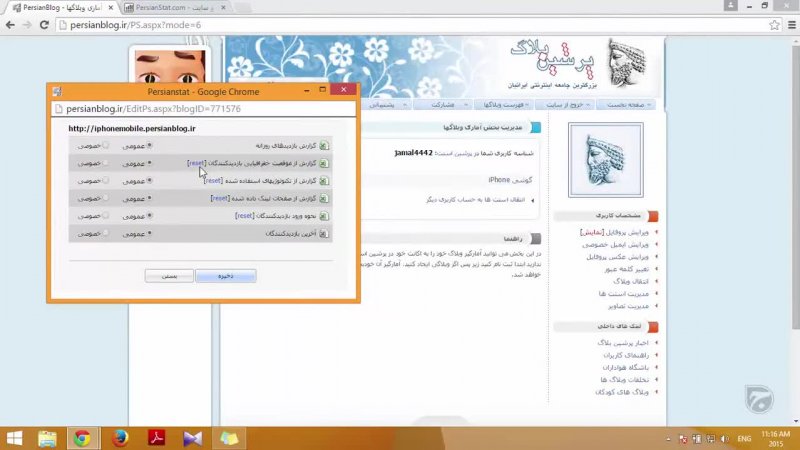Reload the persianblog.ir page
Screen dimensions: 800x450
point(44,24)
